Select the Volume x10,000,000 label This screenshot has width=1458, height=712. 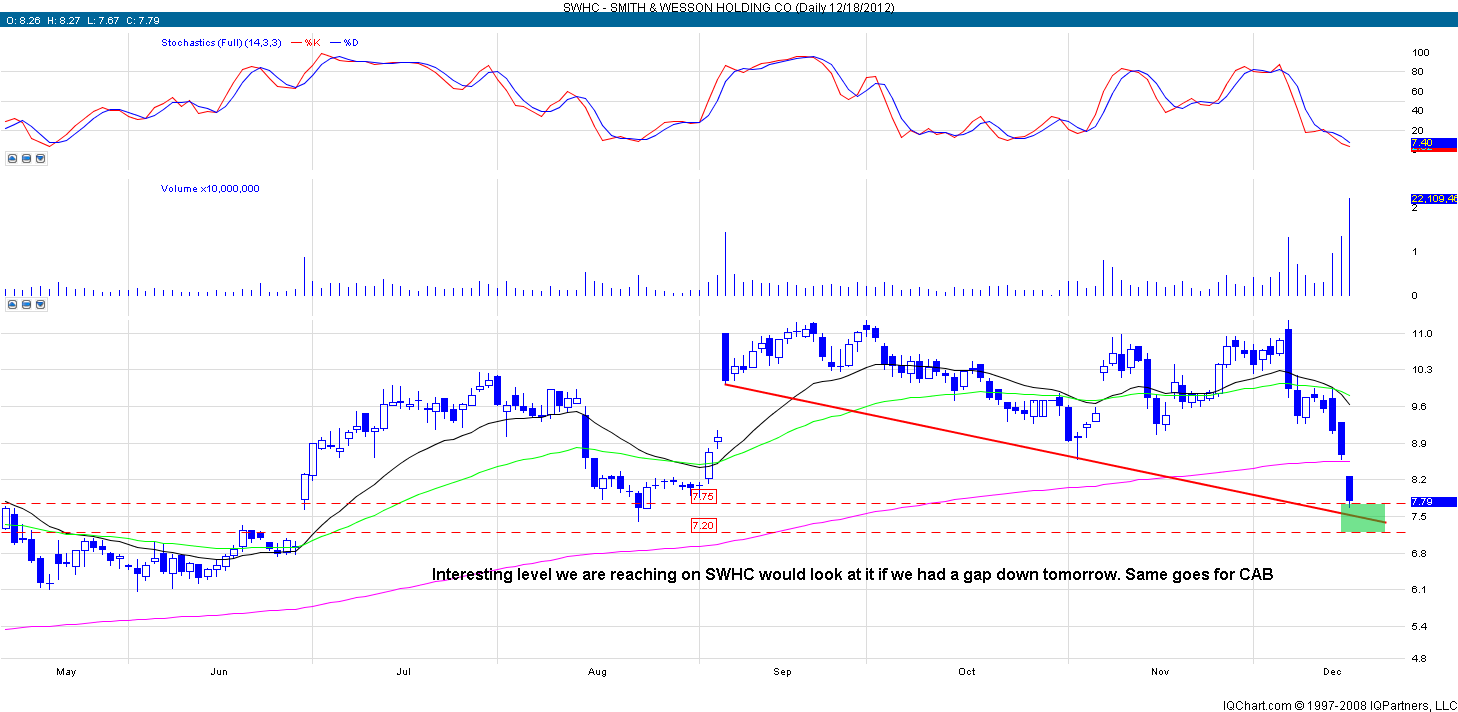210,188
